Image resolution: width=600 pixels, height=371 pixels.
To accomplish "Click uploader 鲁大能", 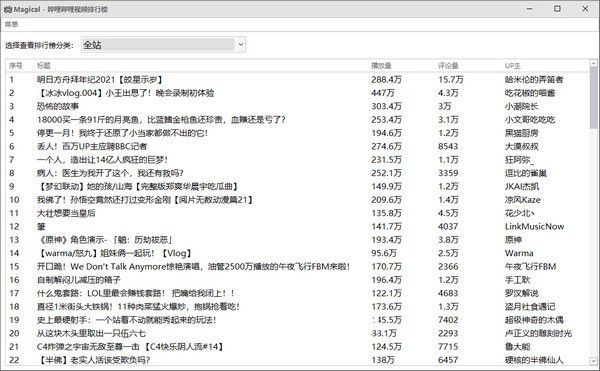I will [517, 347].
